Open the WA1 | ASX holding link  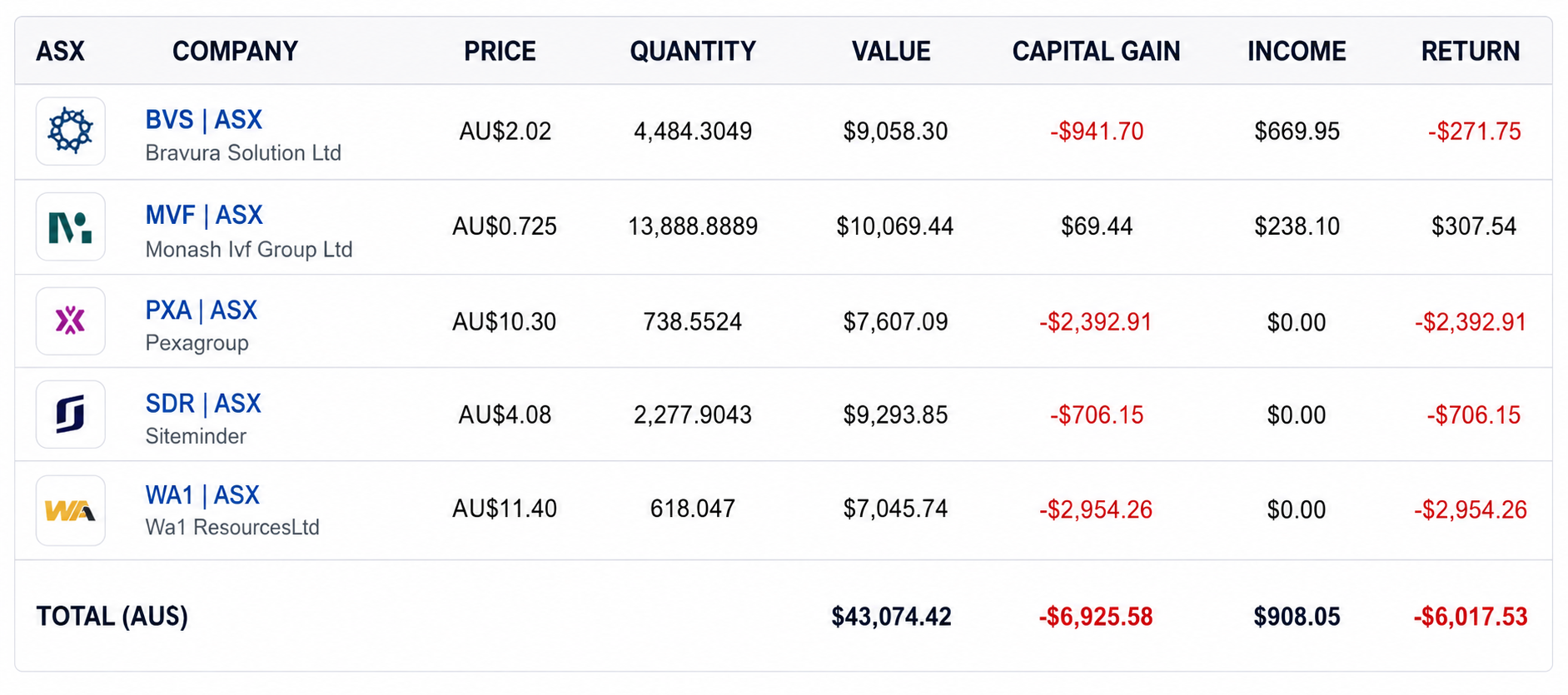(202, 495)
